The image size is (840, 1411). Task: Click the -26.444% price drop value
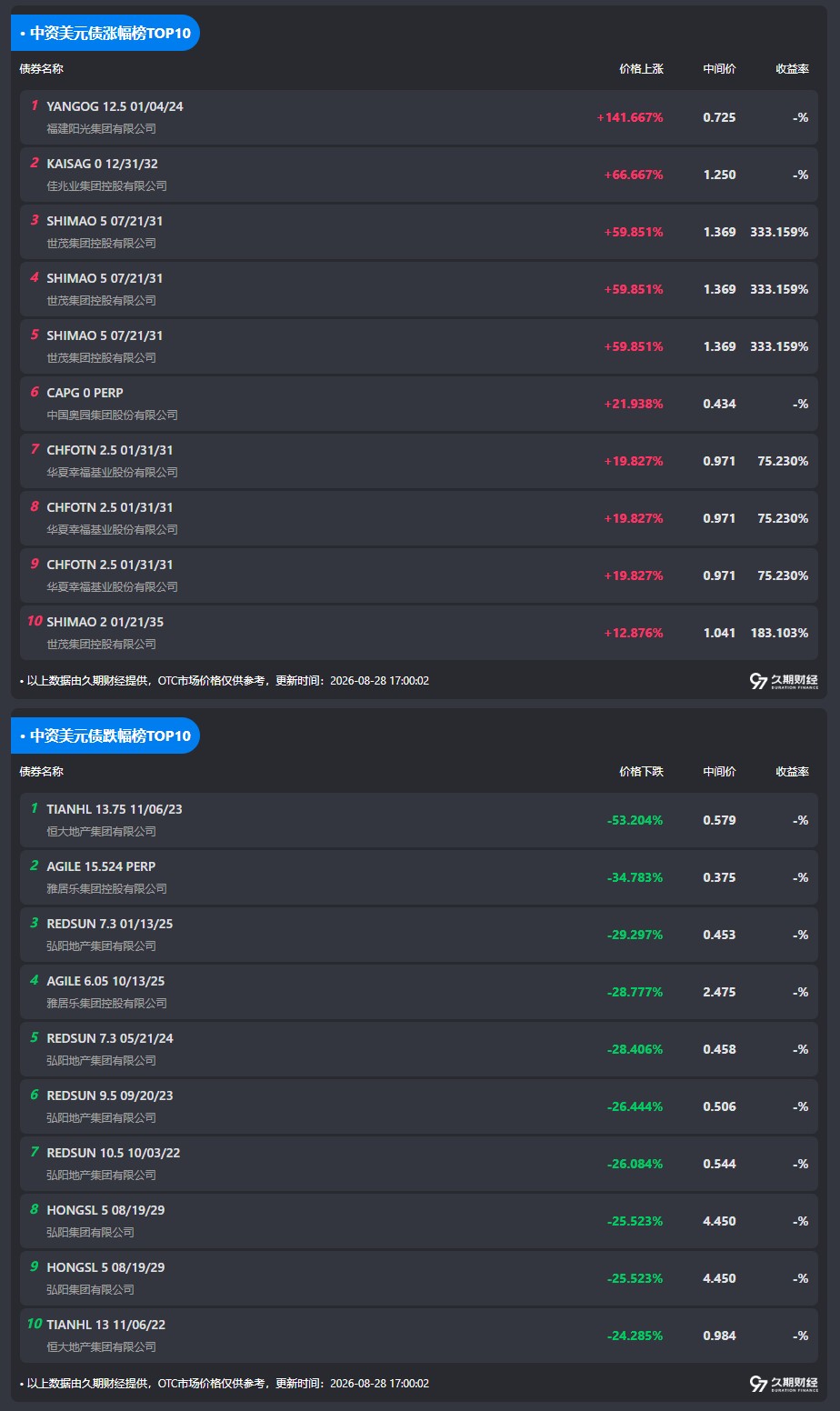[x=635, y=1106]
